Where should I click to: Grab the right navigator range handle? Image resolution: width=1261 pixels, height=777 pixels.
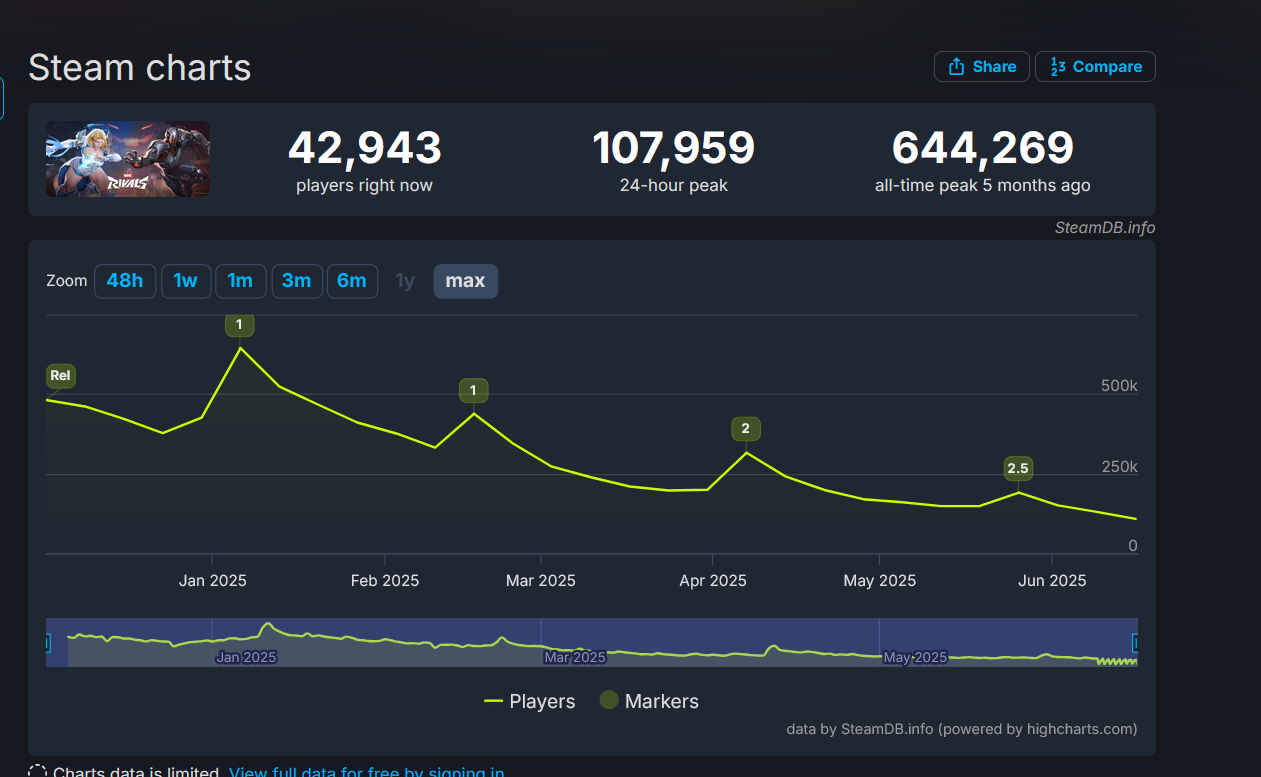pyautogui.click(x=1135, y=643)
